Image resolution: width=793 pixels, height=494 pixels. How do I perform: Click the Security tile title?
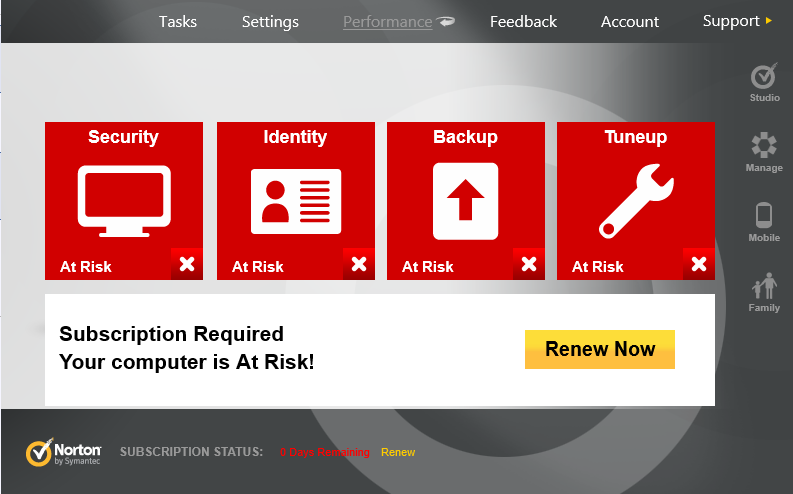click(123, 137)
